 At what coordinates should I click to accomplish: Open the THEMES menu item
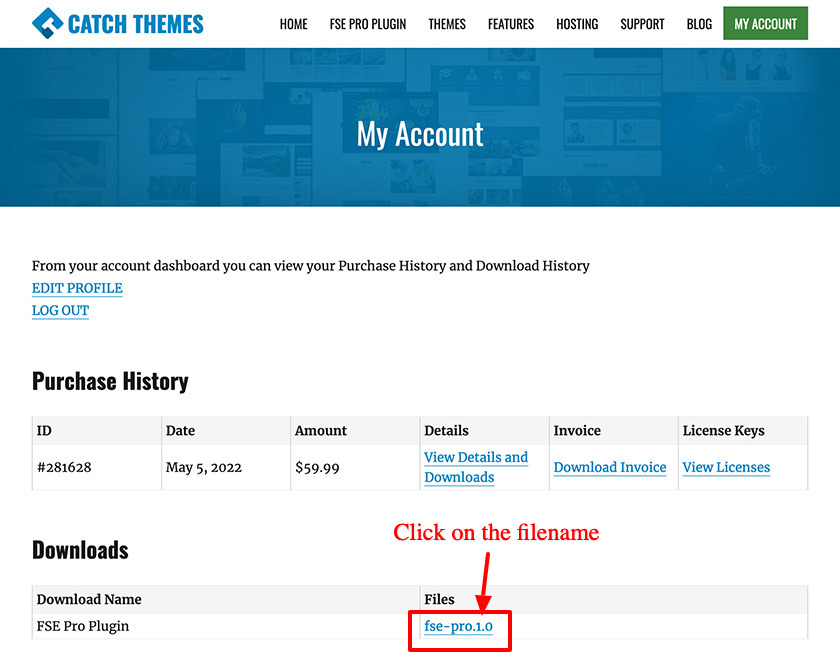point(447,24)
